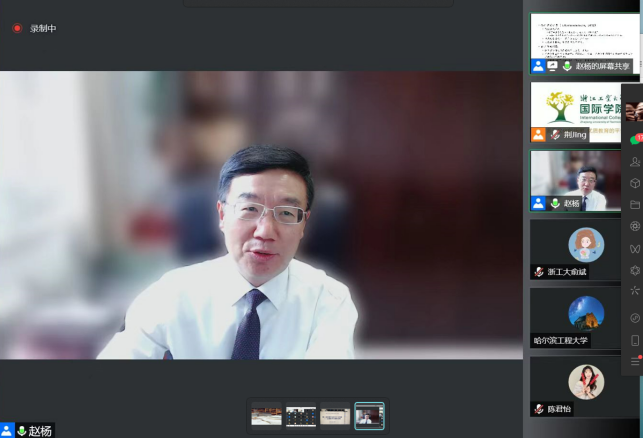Select the second bottom thumbnail showing desktop icons
The image size is (643, 438).
click(x=301, y=416)
